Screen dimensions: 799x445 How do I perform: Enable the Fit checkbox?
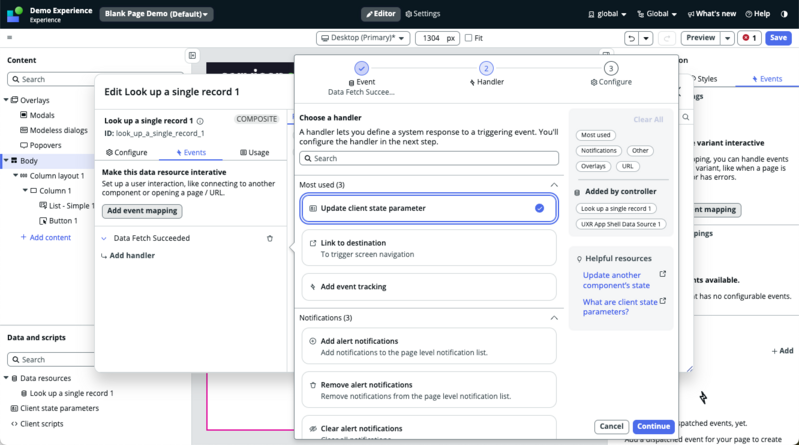pyautogui.click(x=468, y=38)
